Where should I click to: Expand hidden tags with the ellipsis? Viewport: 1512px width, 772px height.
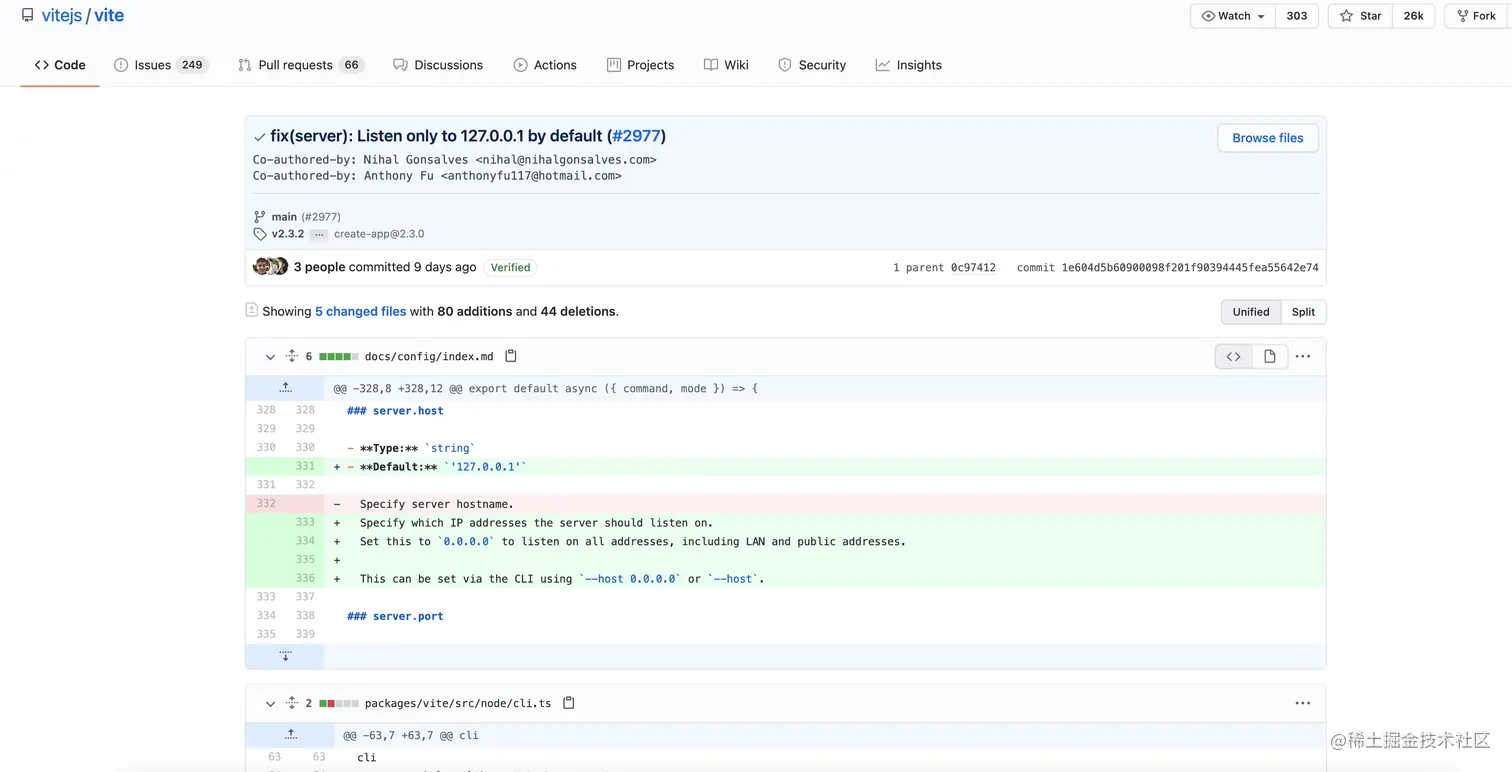pyautogui.click(x=319, y=234)
